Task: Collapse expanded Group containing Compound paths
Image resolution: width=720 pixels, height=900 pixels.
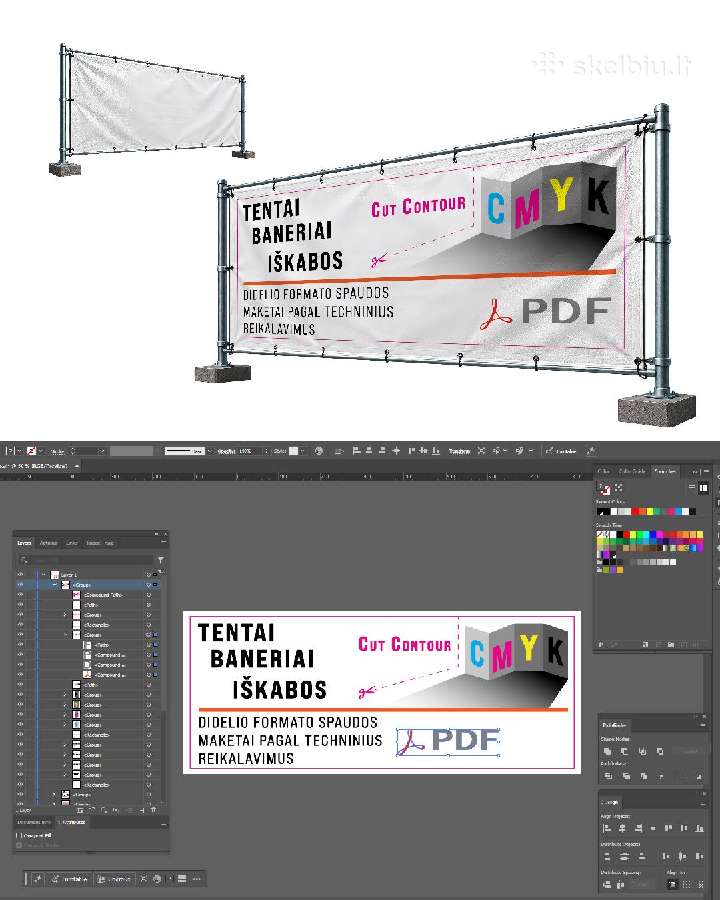Action: pyautogui.click(x=65, y=635)
